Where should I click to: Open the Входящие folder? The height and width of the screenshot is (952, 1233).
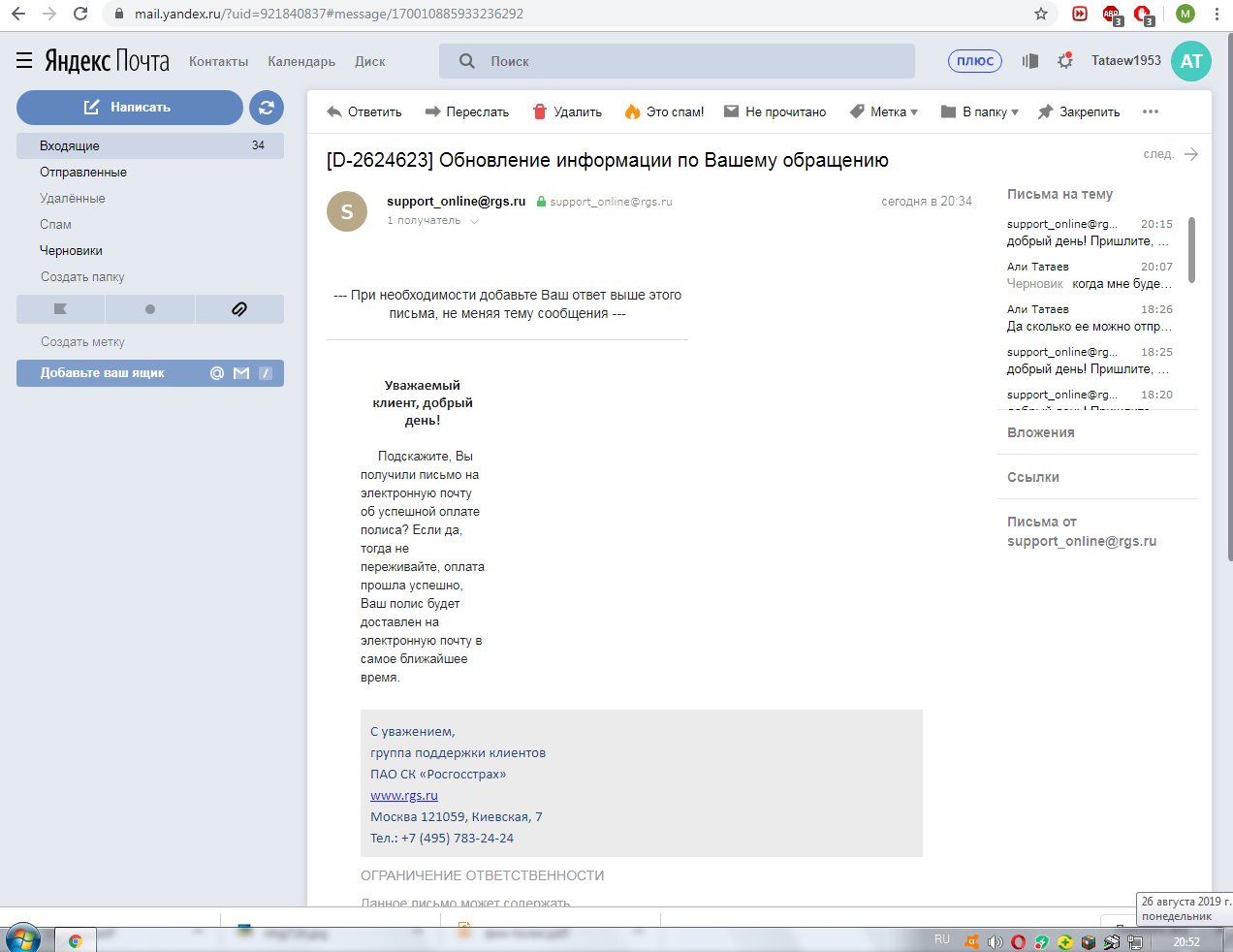point(150,145)
